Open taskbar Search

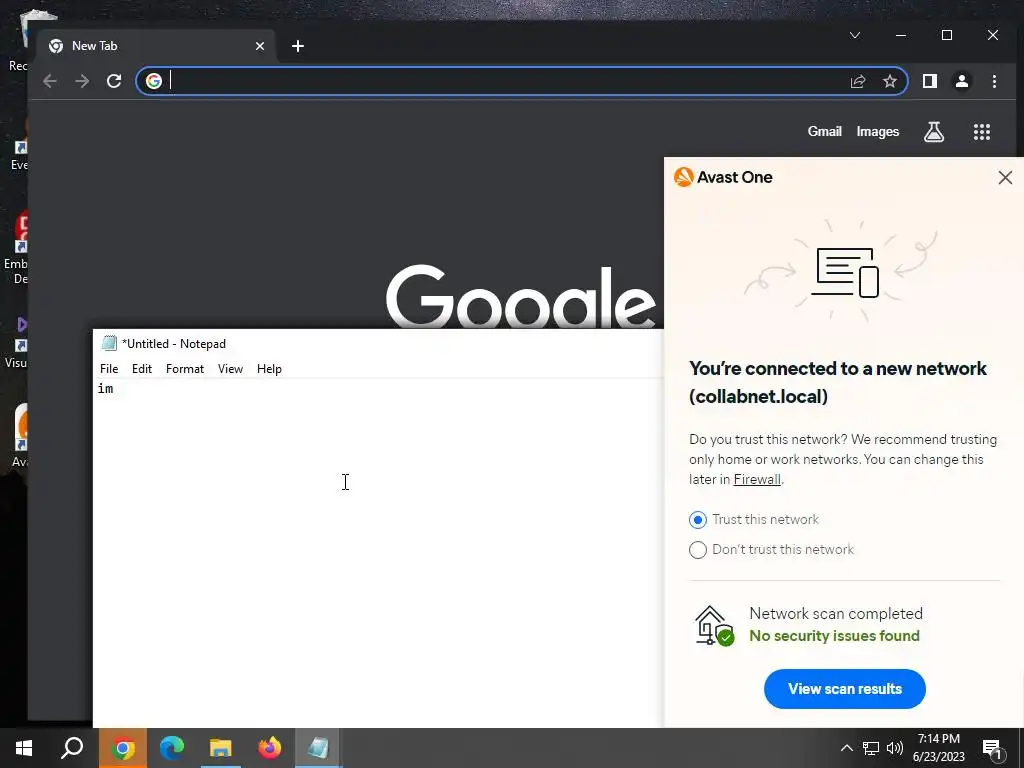coord(72,748)
